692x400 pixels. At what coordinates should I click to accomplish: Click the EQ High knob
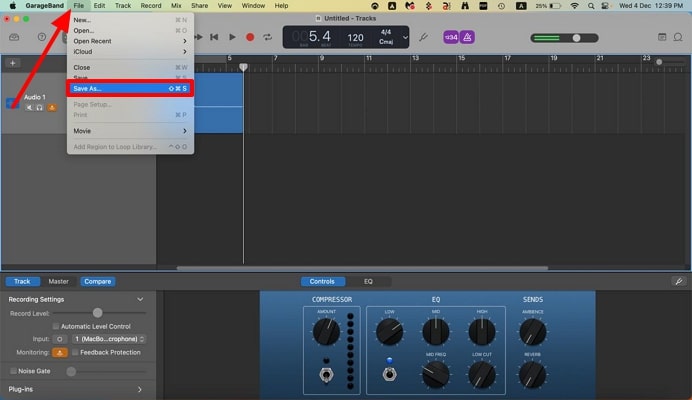tap(482, 332)
